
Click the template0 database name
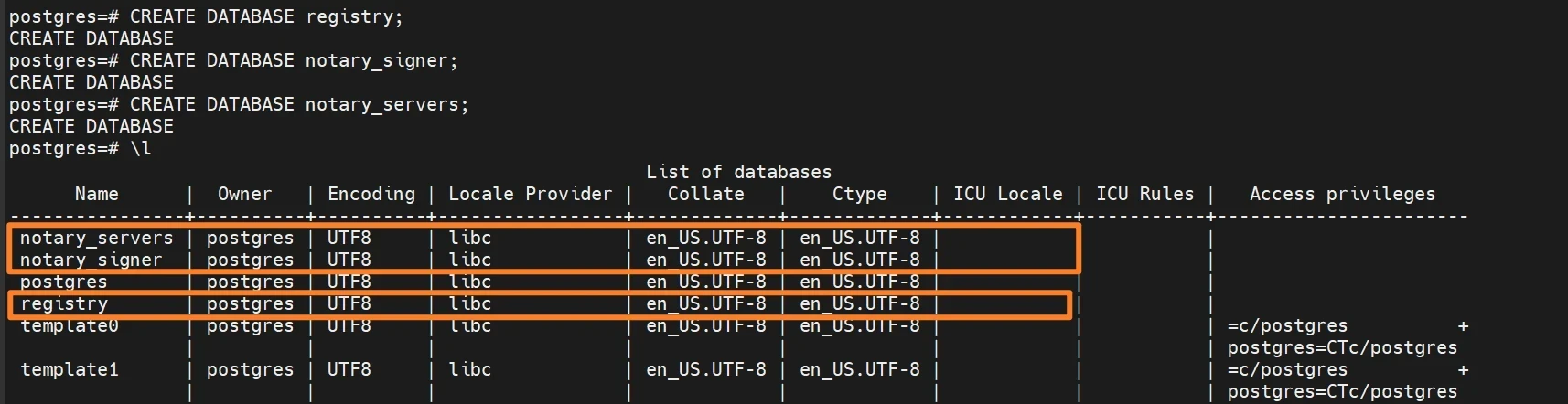point(70,326)
